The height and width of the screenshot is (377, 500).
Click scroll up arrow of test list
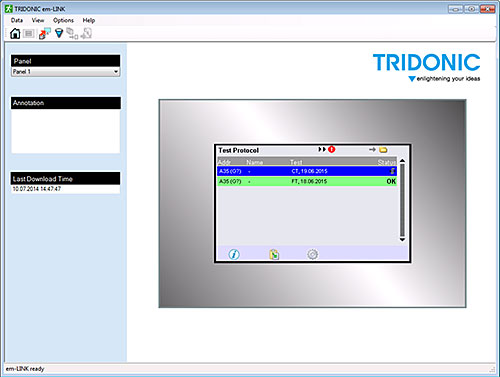(402, 161)
